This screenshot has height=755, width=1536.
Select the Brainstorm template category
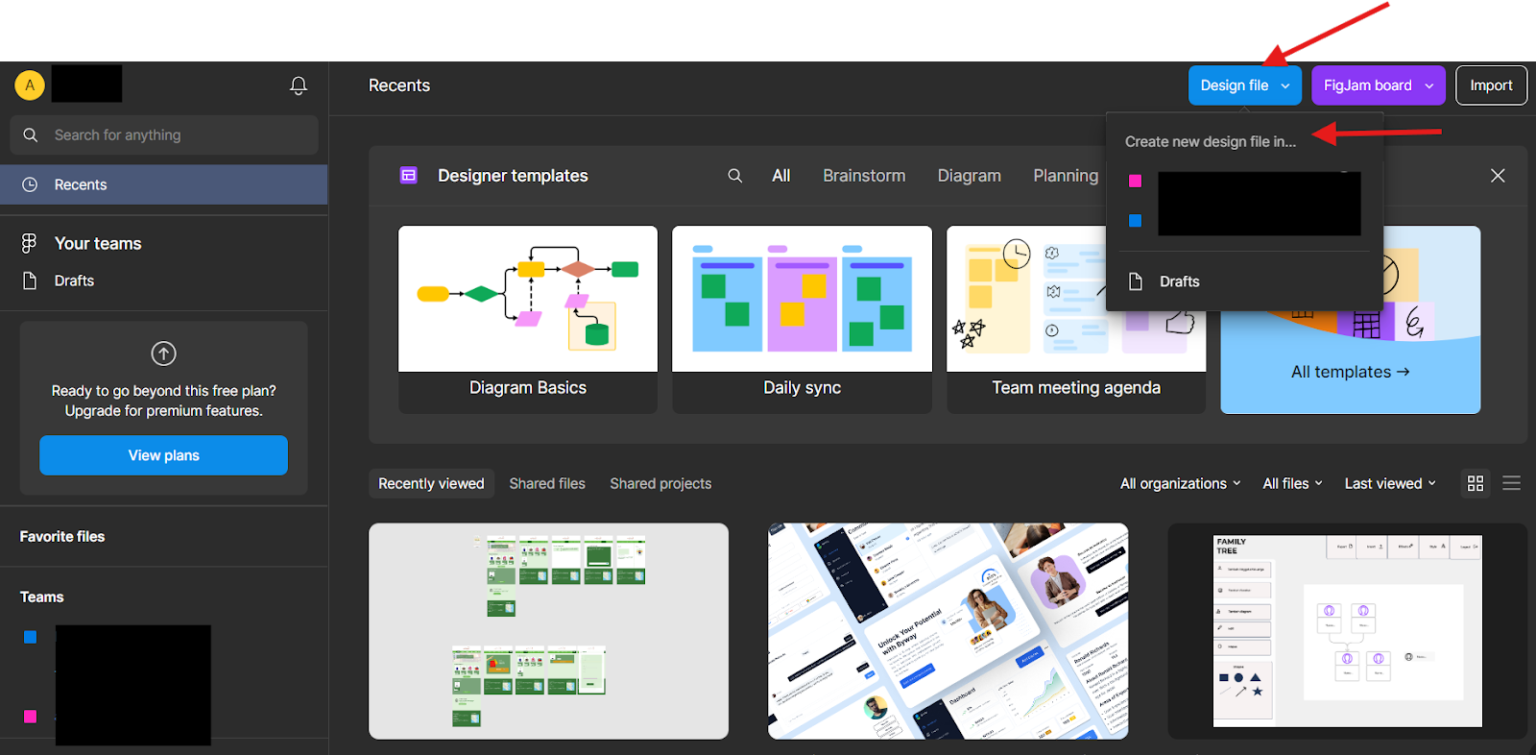(864, 175)
